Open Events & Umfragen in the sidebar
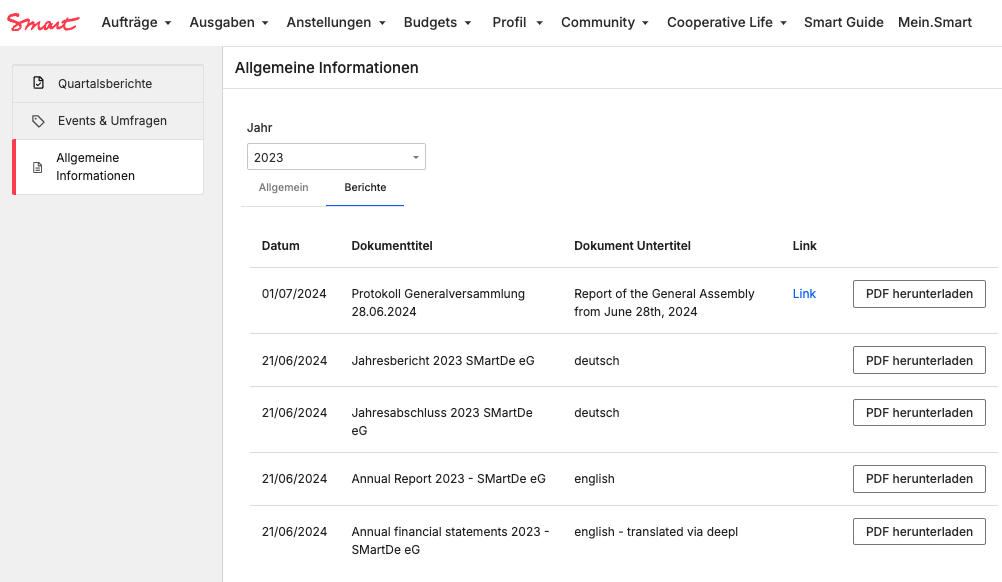This screenshot has height=582, width=1002. pos(112,121)
